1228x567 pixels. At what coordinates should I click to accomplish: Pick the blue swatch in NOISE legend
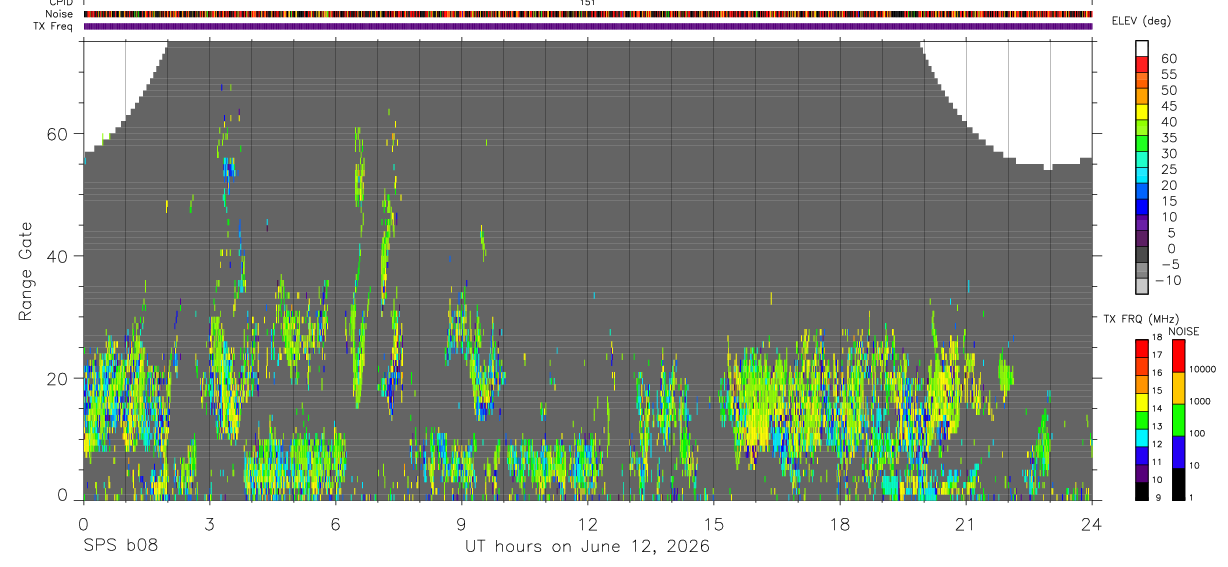1179,452
